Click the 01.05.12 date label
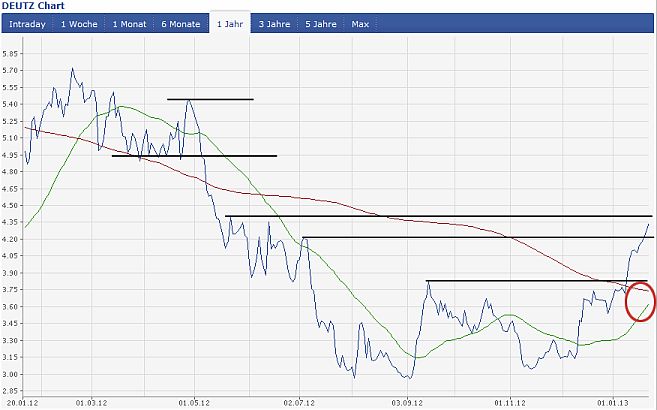Viewport: 657px width, 410px height. [x=194, y=403]
